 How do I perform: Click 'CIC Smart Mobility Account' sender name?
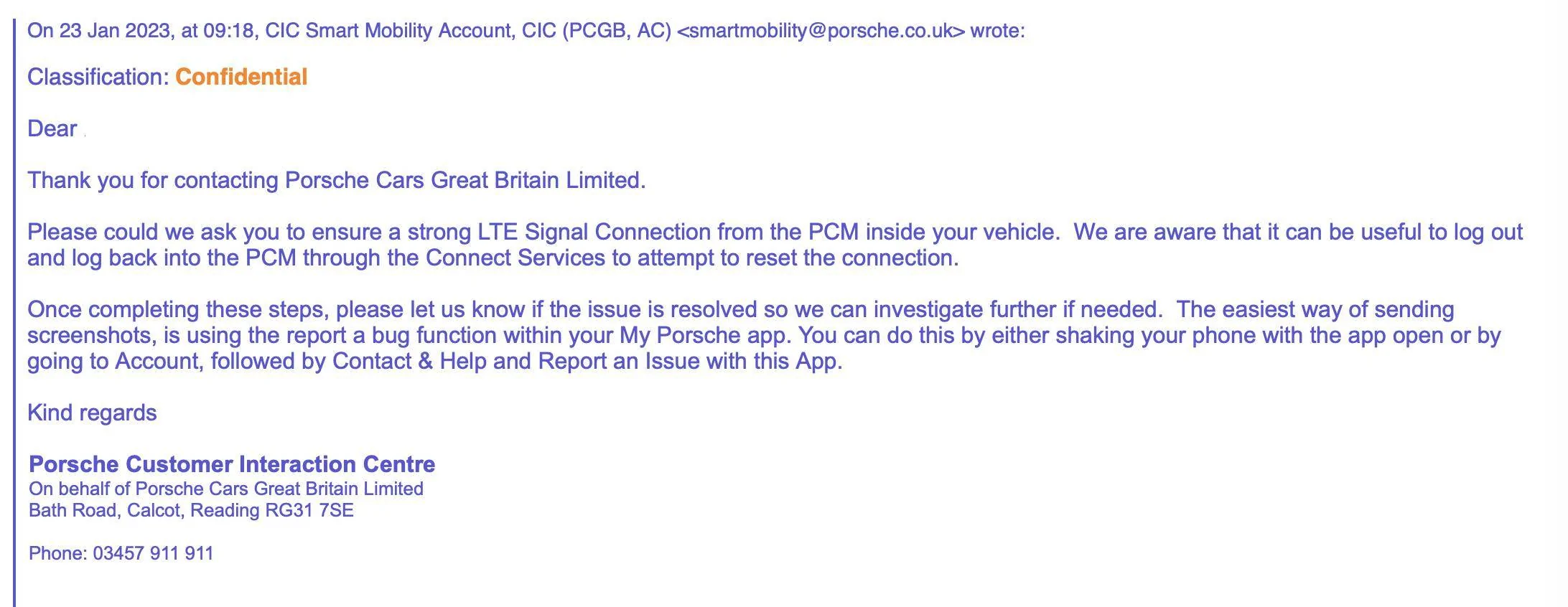389,31
